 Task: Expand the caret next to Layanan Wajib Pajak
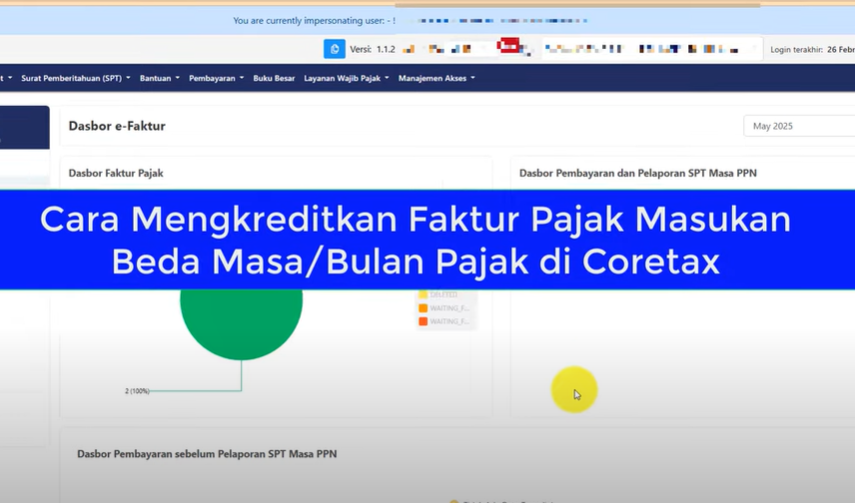[x=387, y=78]
